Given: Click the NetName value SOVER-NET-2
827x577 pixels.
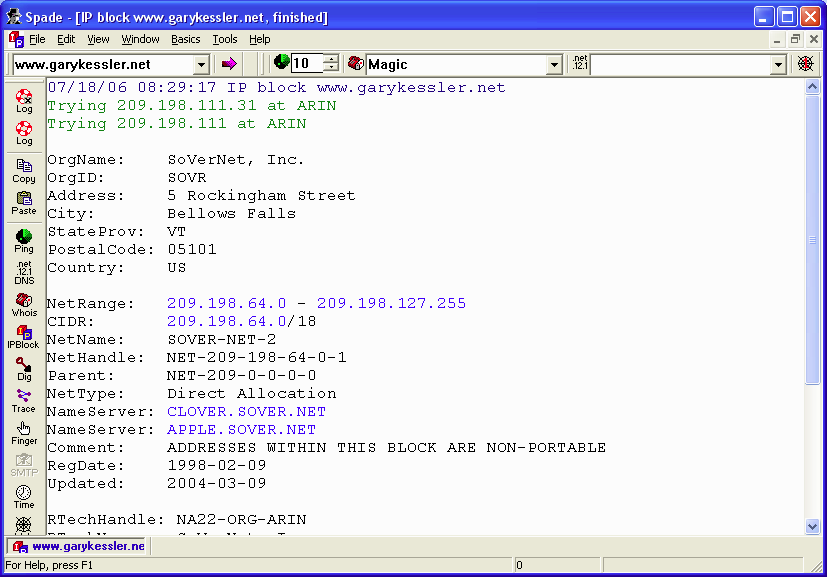Looking at the screenshot, I should point(222,339).
